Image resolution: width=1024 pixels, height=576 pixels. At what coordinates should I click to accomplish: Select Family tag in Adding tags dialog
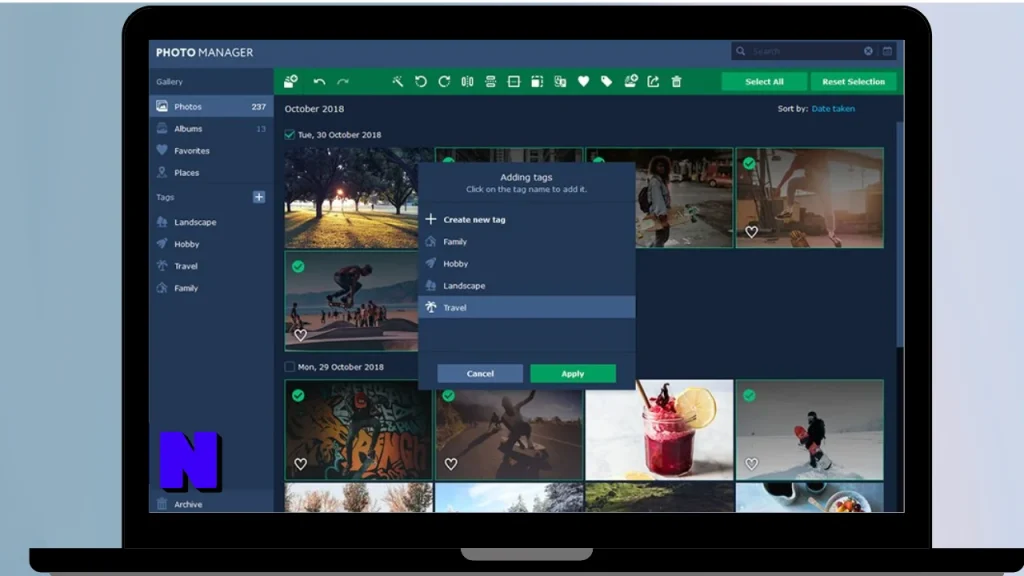coord(526,242)
